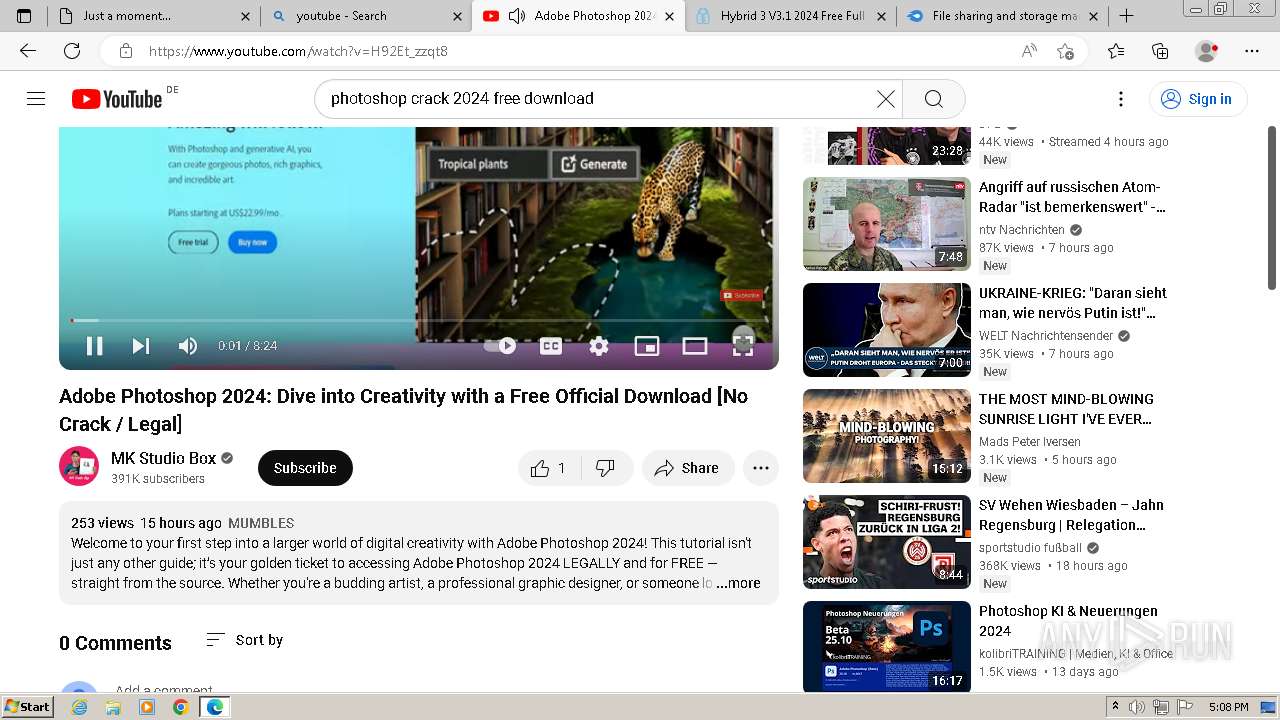Enter fullscreen video mode
This screenshot has height=720, width=1280.
[743, 346]
